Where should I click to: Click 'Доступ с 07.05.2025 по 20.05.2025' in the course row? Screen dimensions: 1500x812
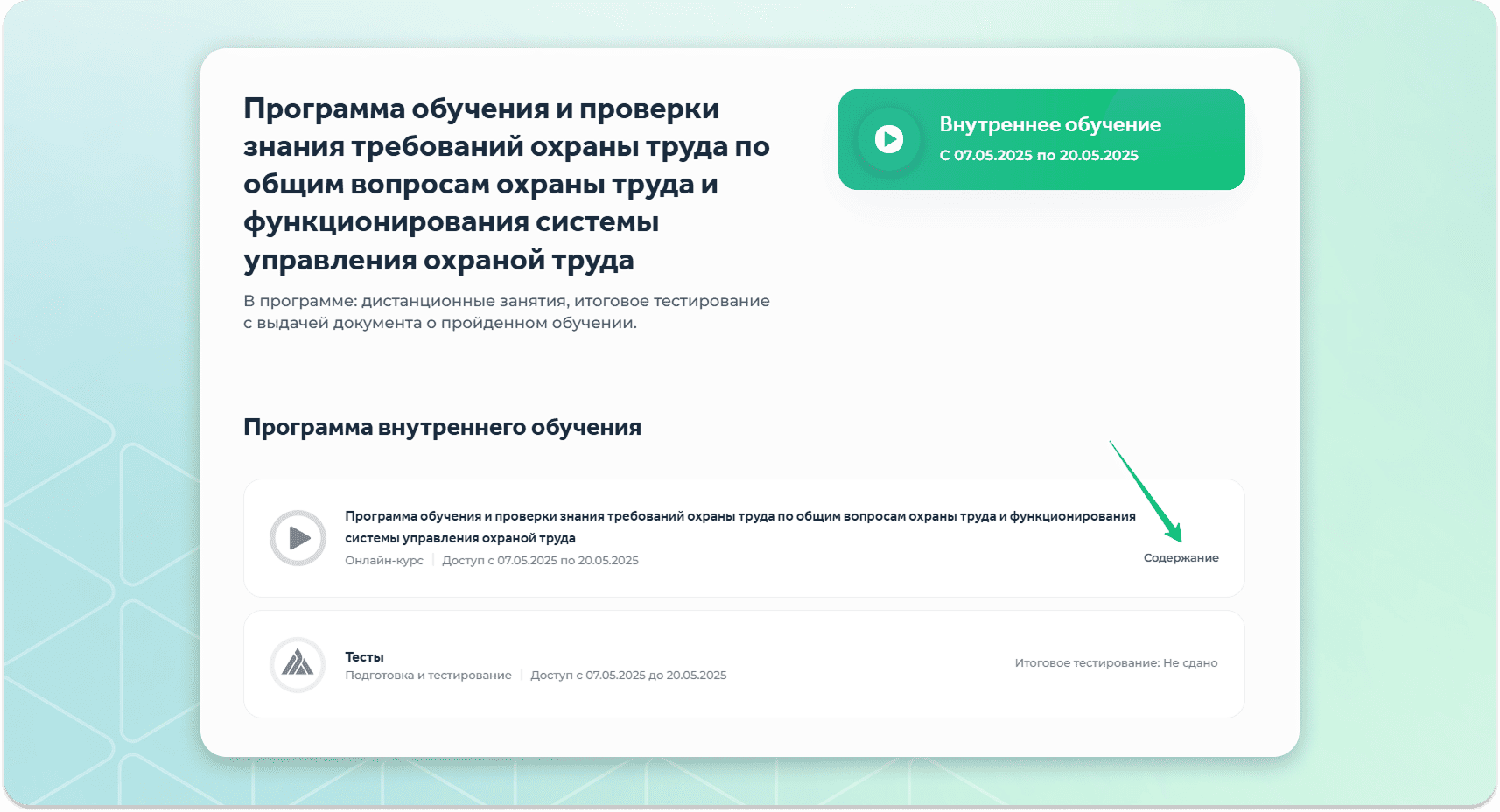pyautogui.click(x=540, y=561)
